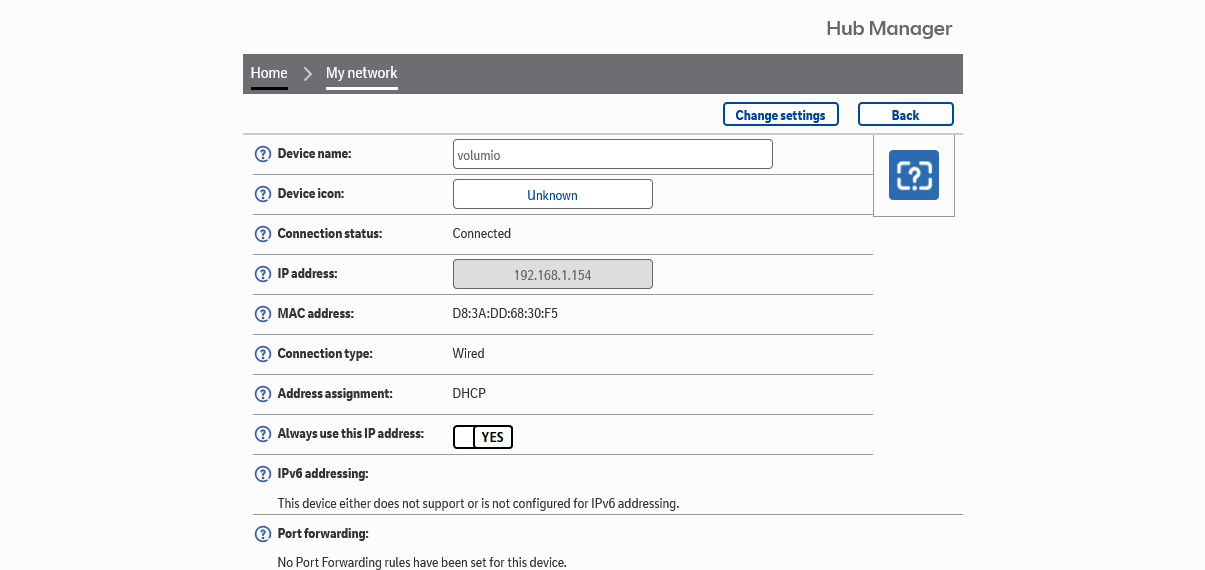Viewport: 1205px width, 570px height.
Task: View help for Address assignment
Action: point(263,394)
